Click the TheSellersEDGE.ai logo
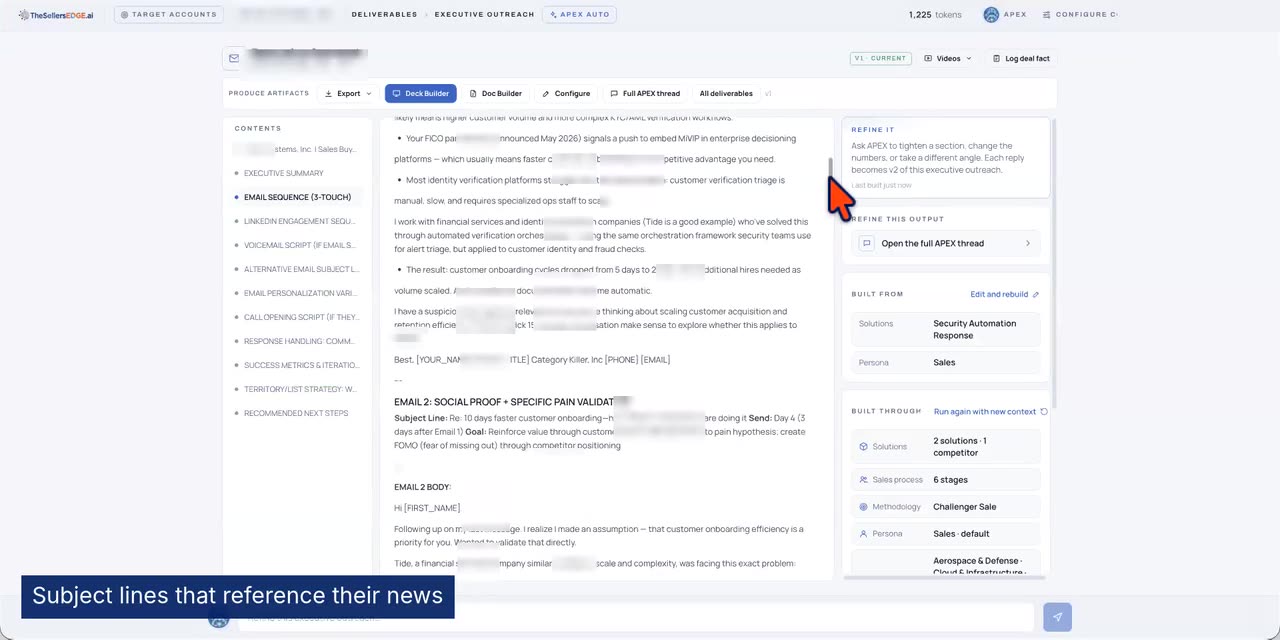This screenshot has height=640, width=1280. [56, 15]
